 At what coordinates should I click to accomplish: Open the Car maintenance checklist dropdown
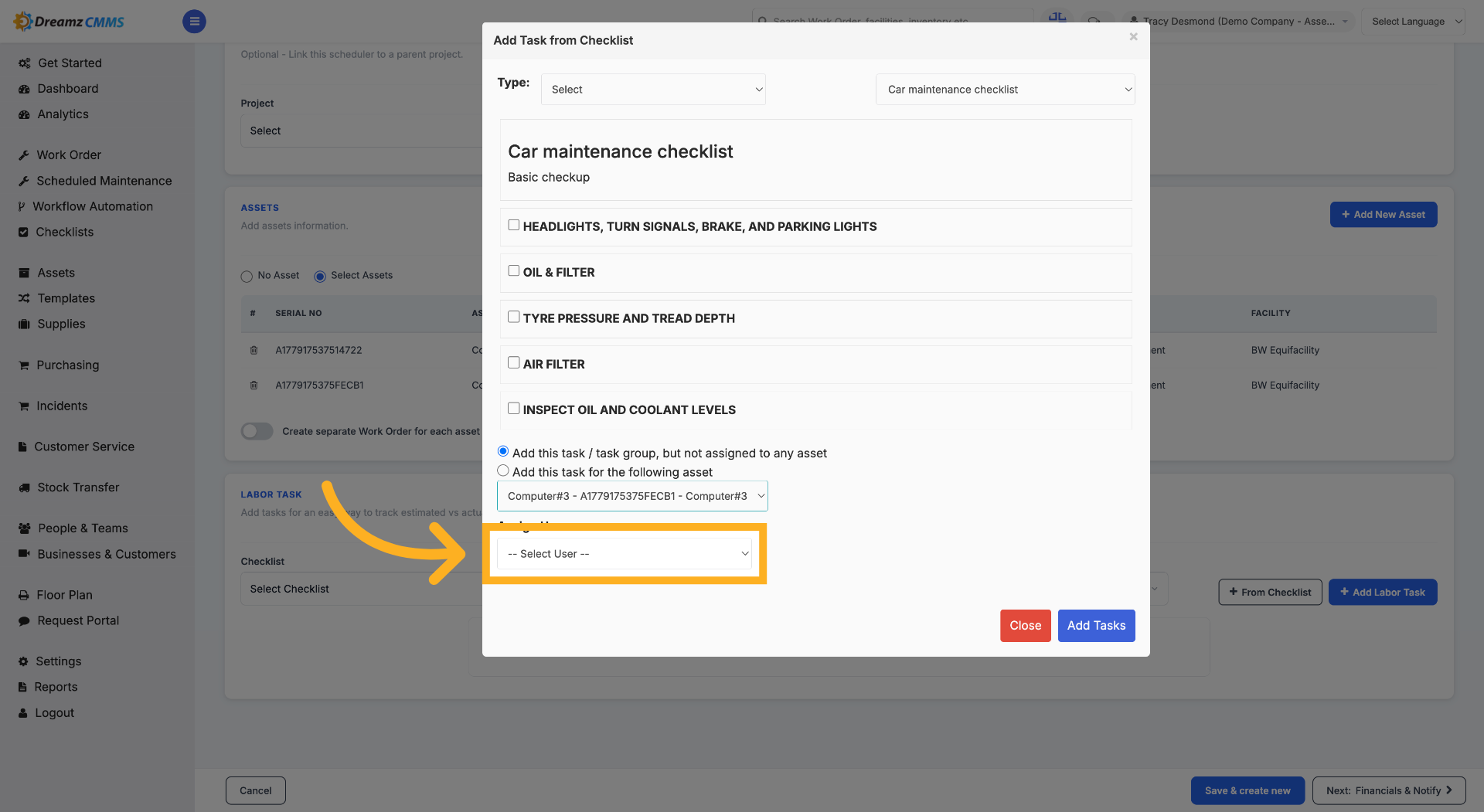[1005, 90]
